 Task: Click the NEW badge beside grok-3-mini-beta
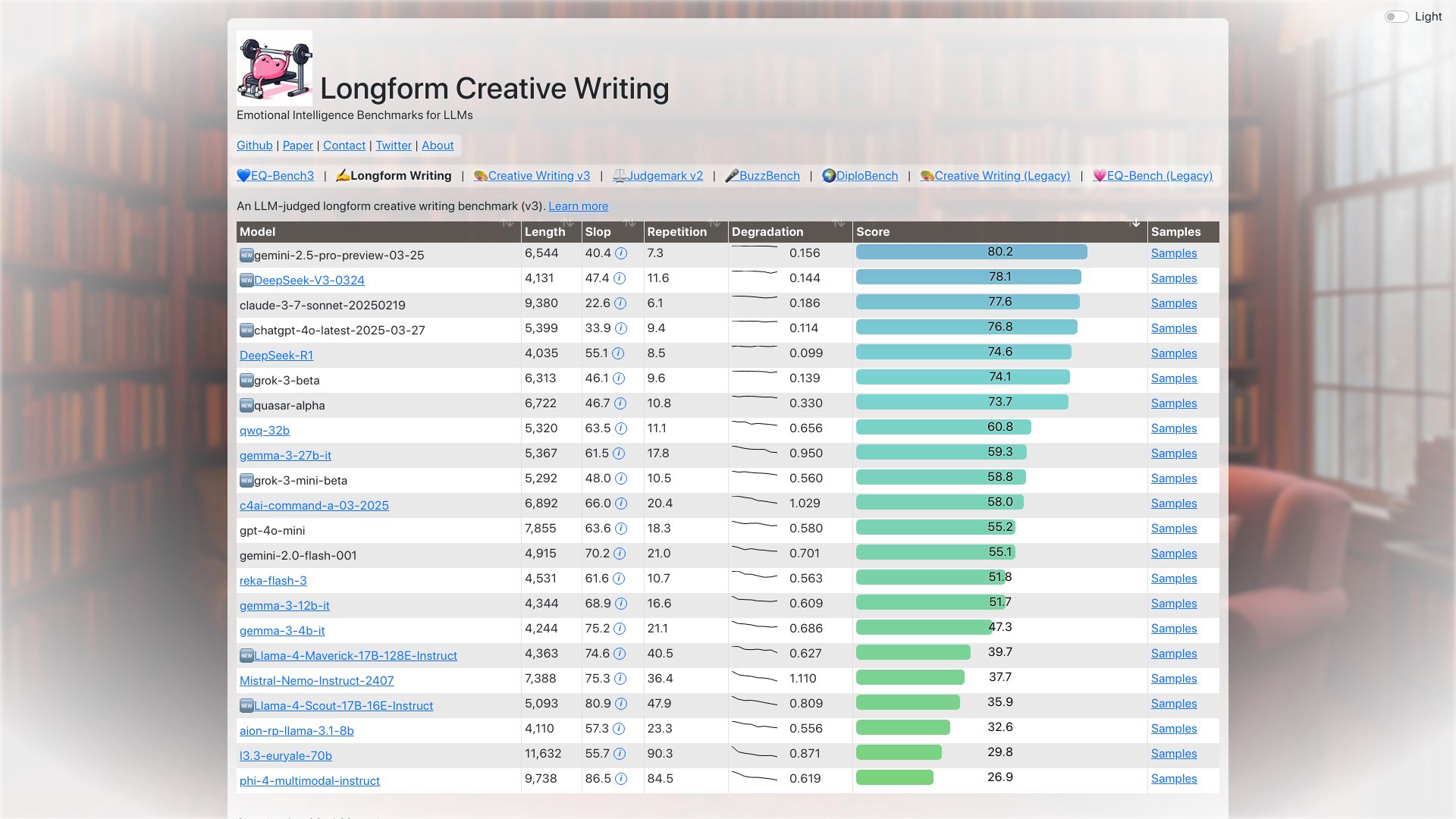(x=246, y=480)
